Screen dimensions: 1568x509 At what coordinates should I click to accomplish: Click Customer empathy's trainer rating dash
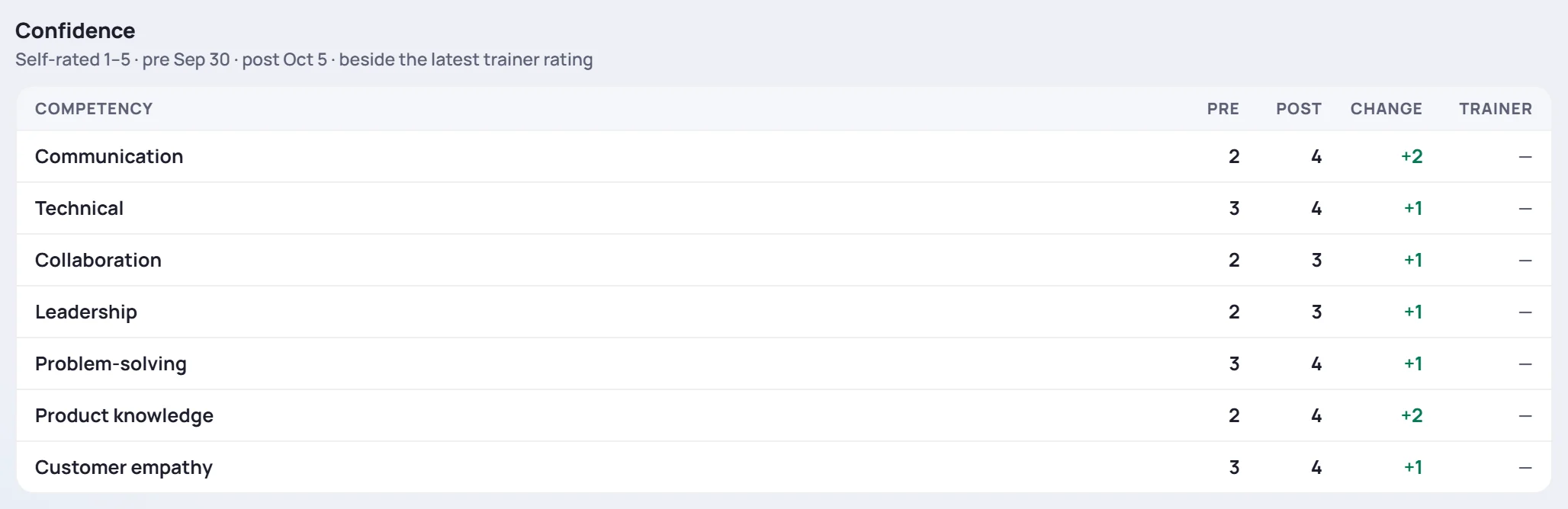click(x=1525, y=468)
